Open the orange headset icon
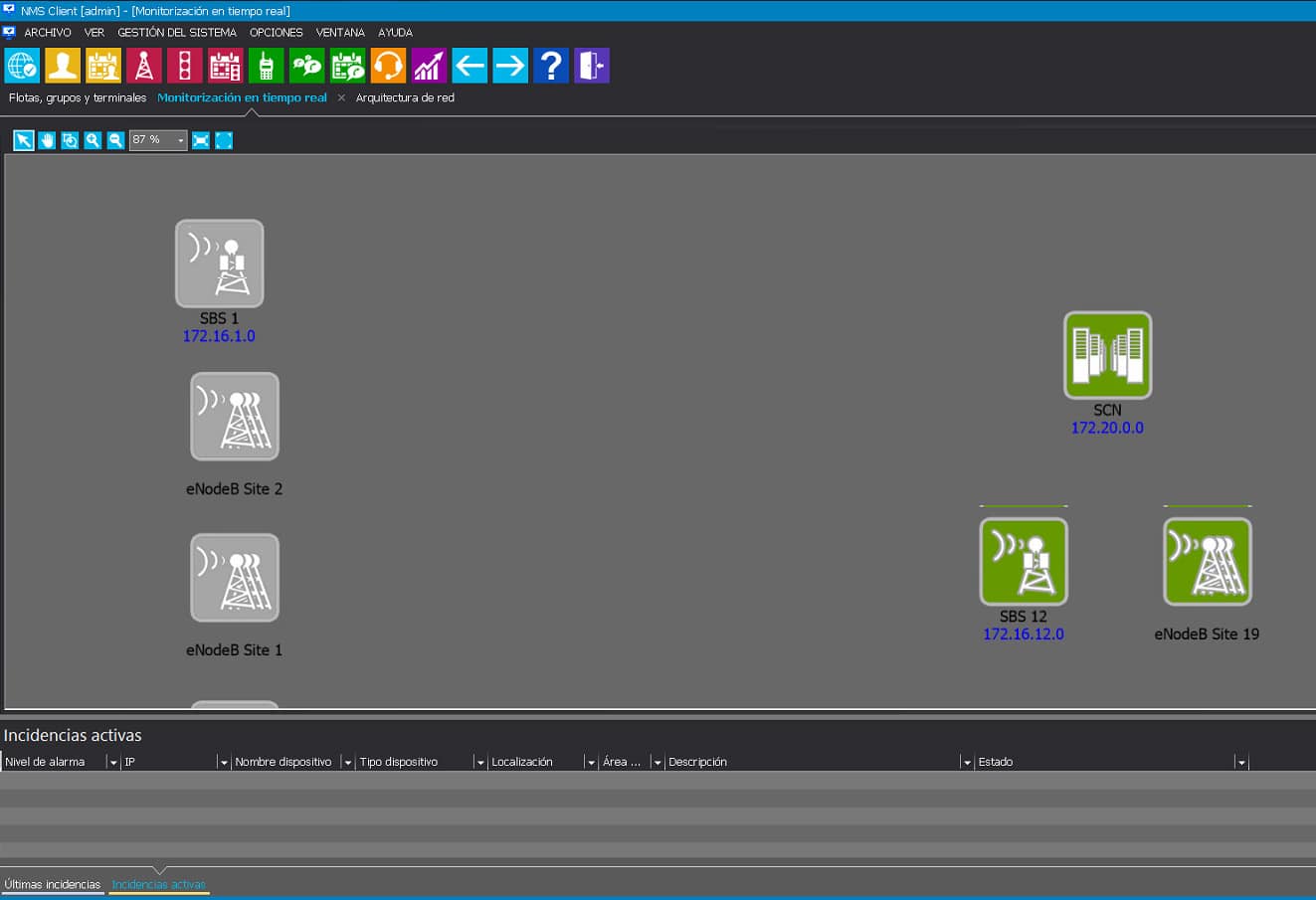1316x900 pixels. pos(388,66)
